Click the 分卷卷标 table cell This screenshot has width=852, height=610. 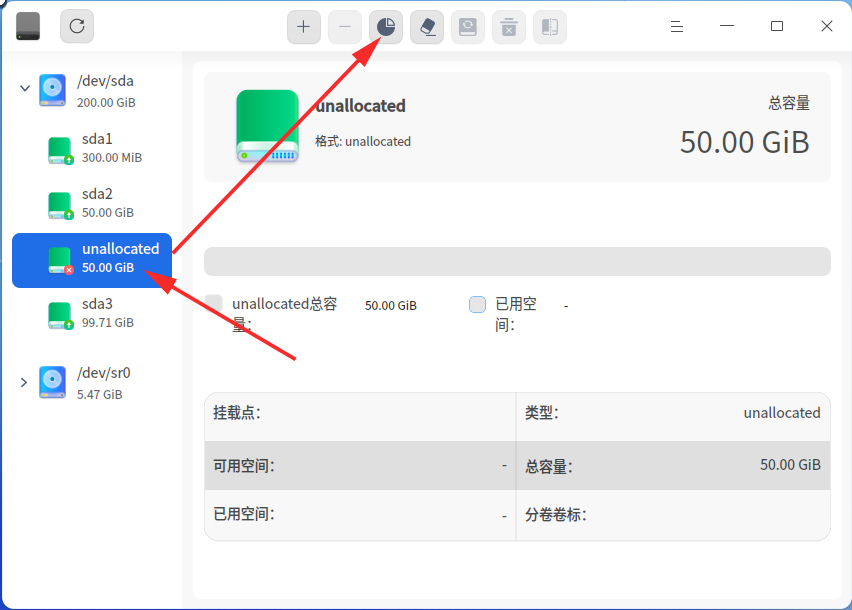[x=673, y=515]
